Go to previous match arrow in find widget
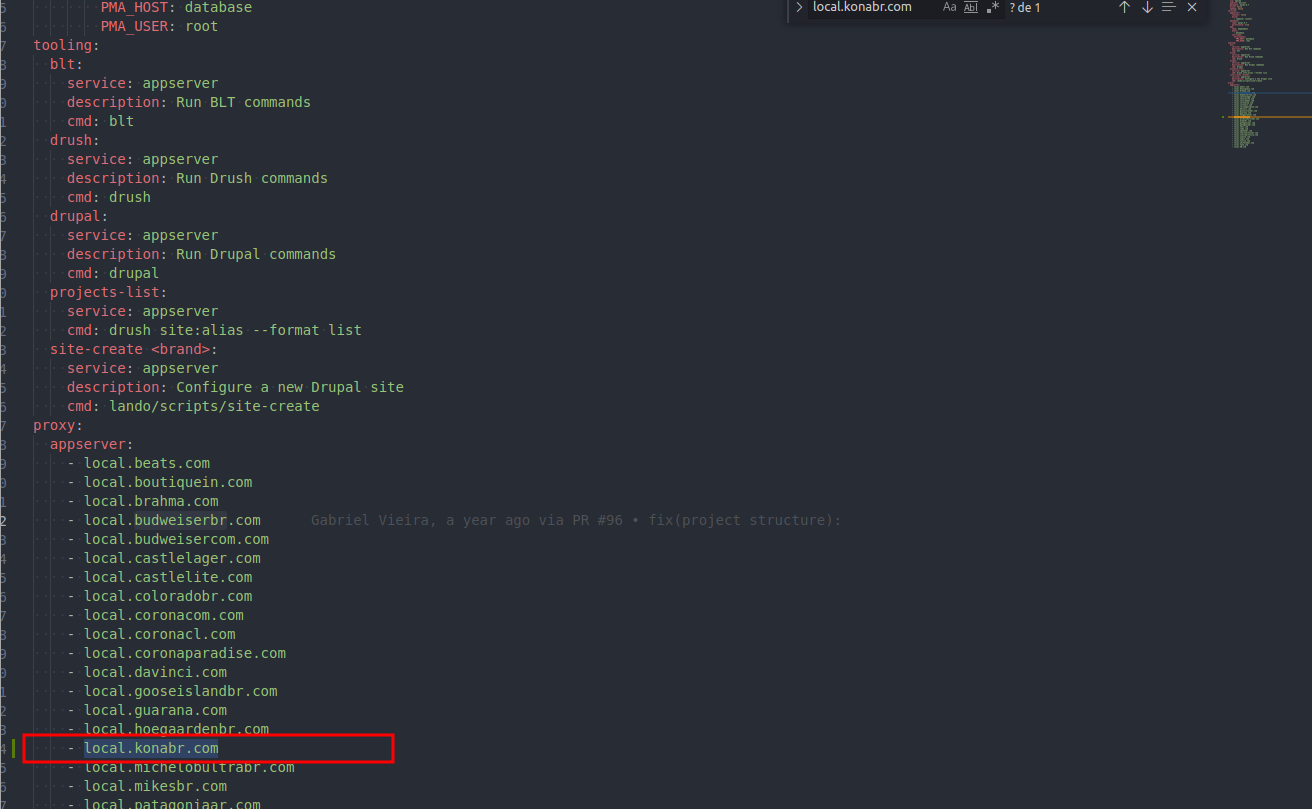 click(x=1124, y=7)
